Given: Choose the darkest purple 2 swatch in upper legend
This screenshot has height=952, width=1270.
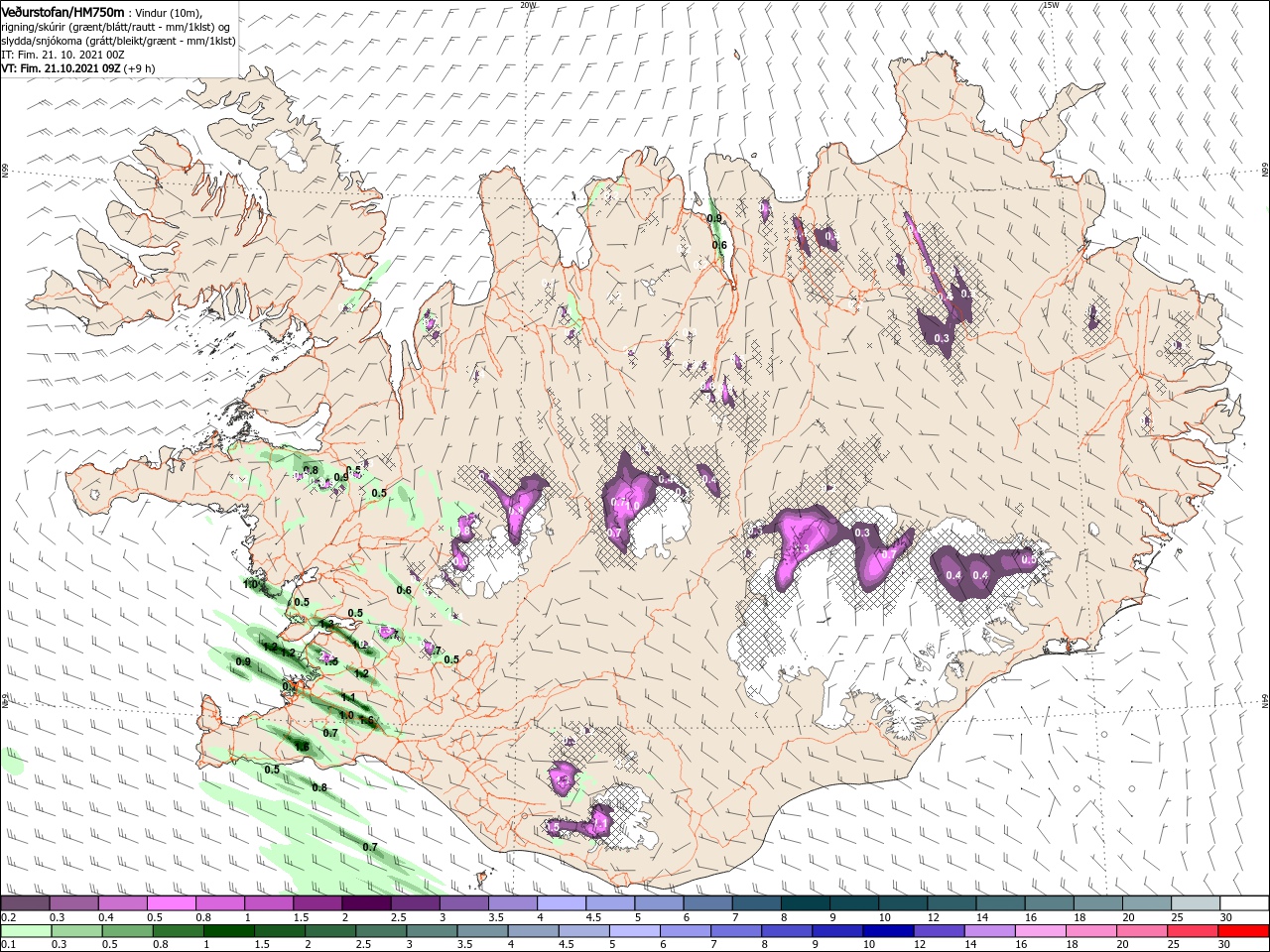Looking at the screenshot, I should (x=367, y=903).
